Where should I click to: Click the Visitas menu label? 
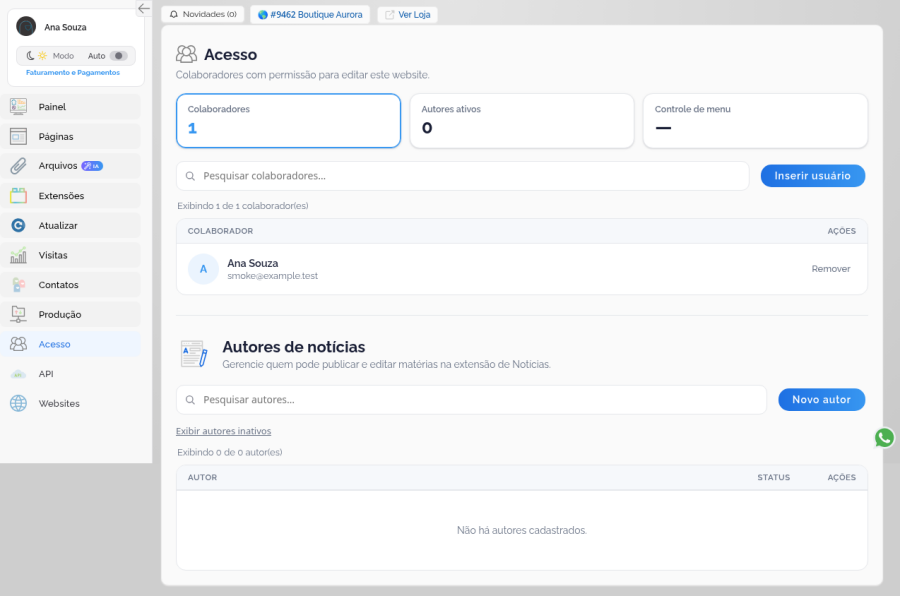pos(53,255)
